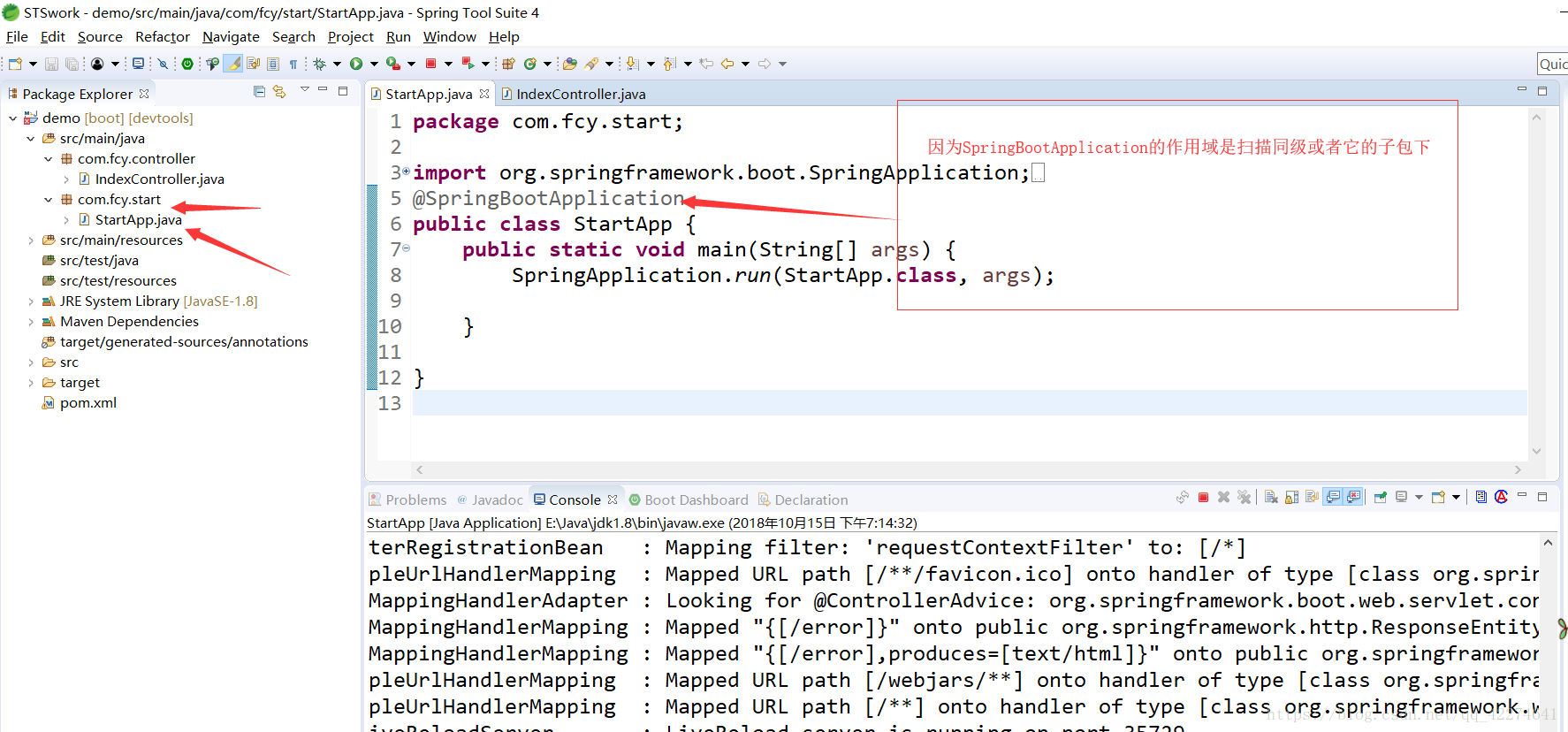Click the New file wizard icon
The width and height of the screenshot is (1568, 732).
pyautogui.click(x=15, y=64)
